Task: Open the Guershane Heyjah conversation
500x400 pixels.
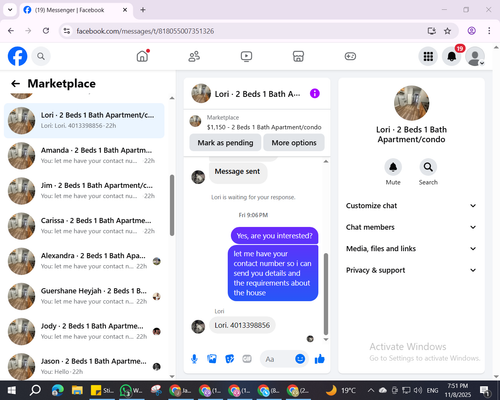Action: [x=84, y=296]
